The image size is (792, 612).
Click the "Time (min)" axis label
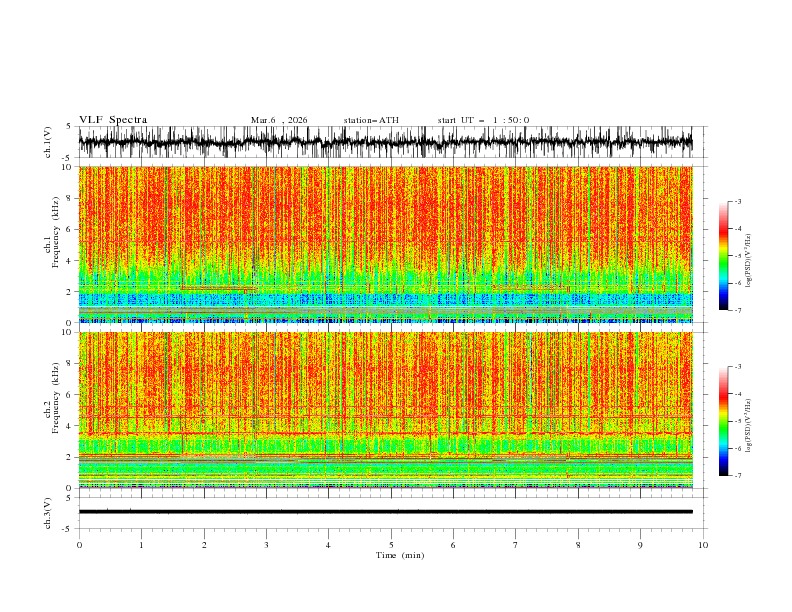coord(400,555)
